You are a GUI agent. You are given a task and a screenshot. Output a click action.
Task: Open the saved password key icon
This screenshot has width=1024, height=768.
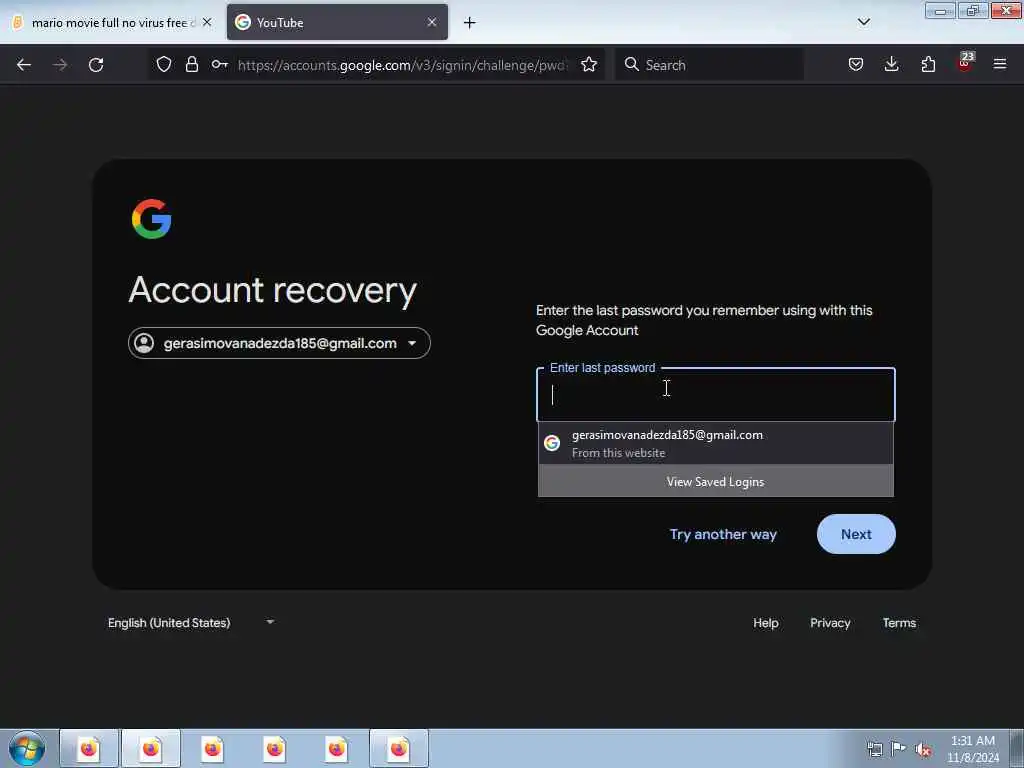coord(219,64)
